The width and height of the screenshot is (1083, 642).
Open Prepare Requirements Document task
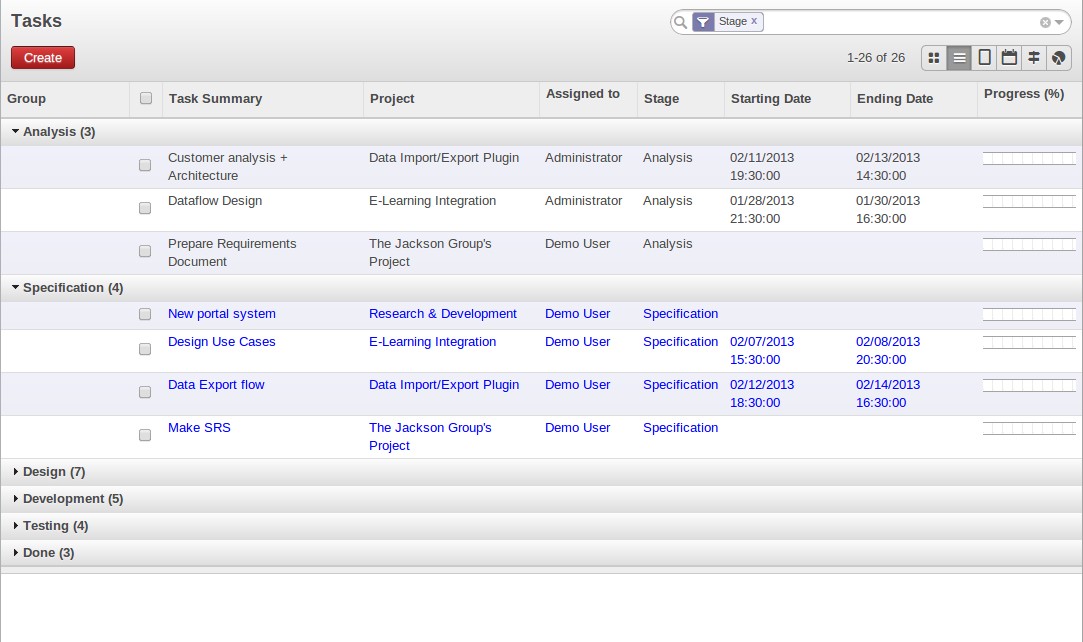pyautogui.click(x=232, y=253)
